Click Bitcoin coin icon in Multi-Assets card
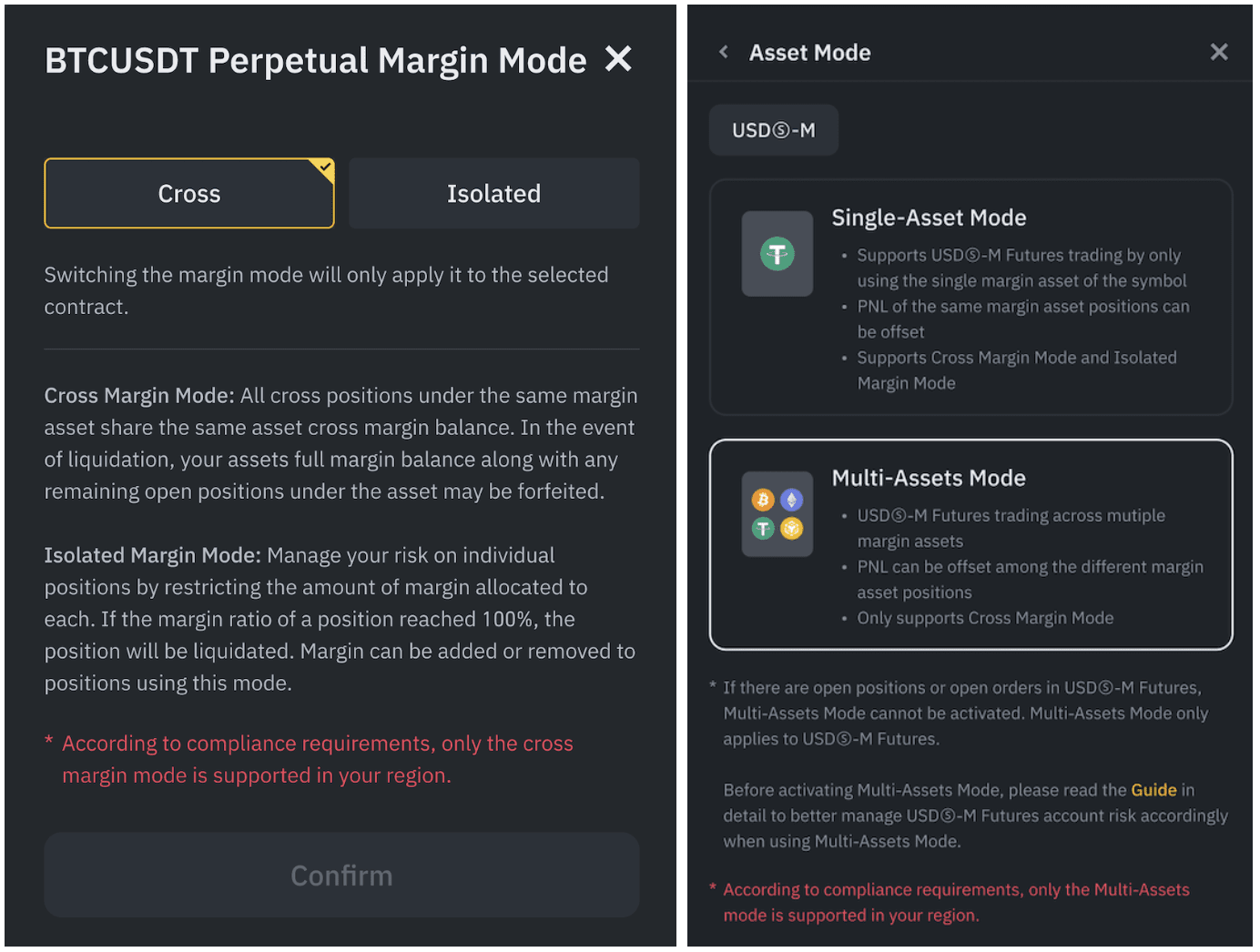 763,500
